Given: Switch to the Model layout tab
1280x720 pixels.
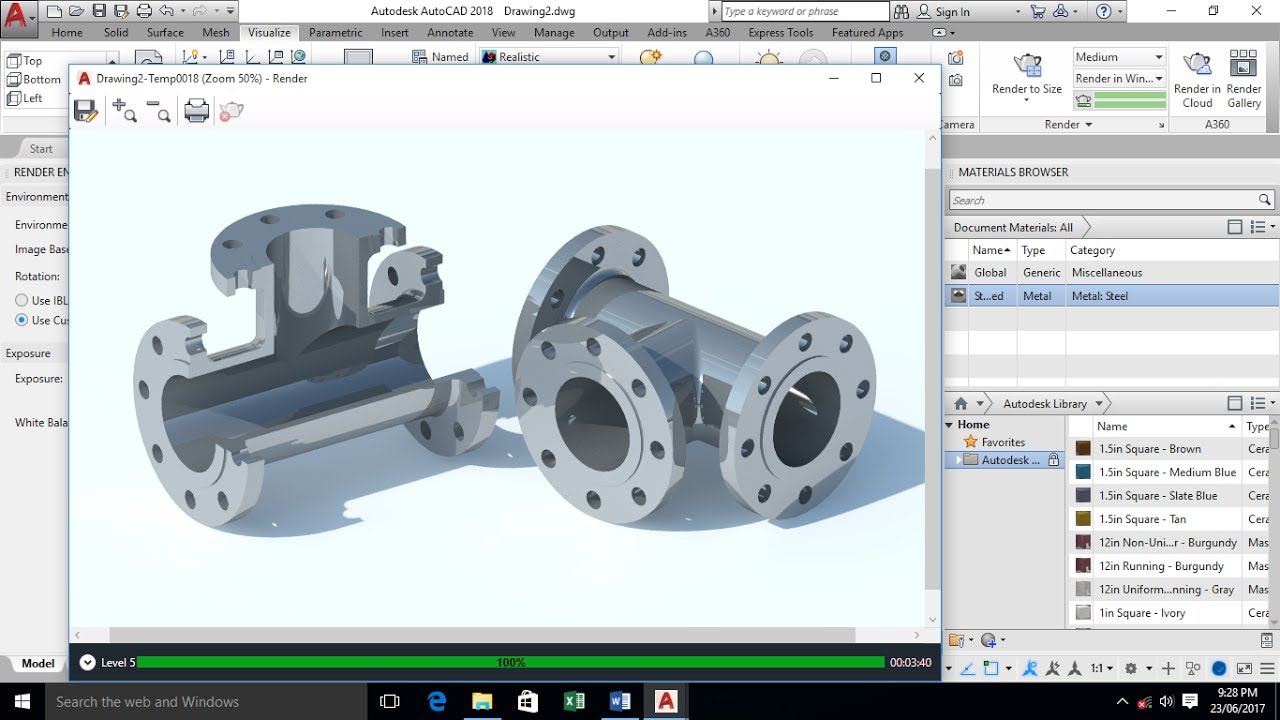Looking at the screenshot, I should tap(38, 663).
